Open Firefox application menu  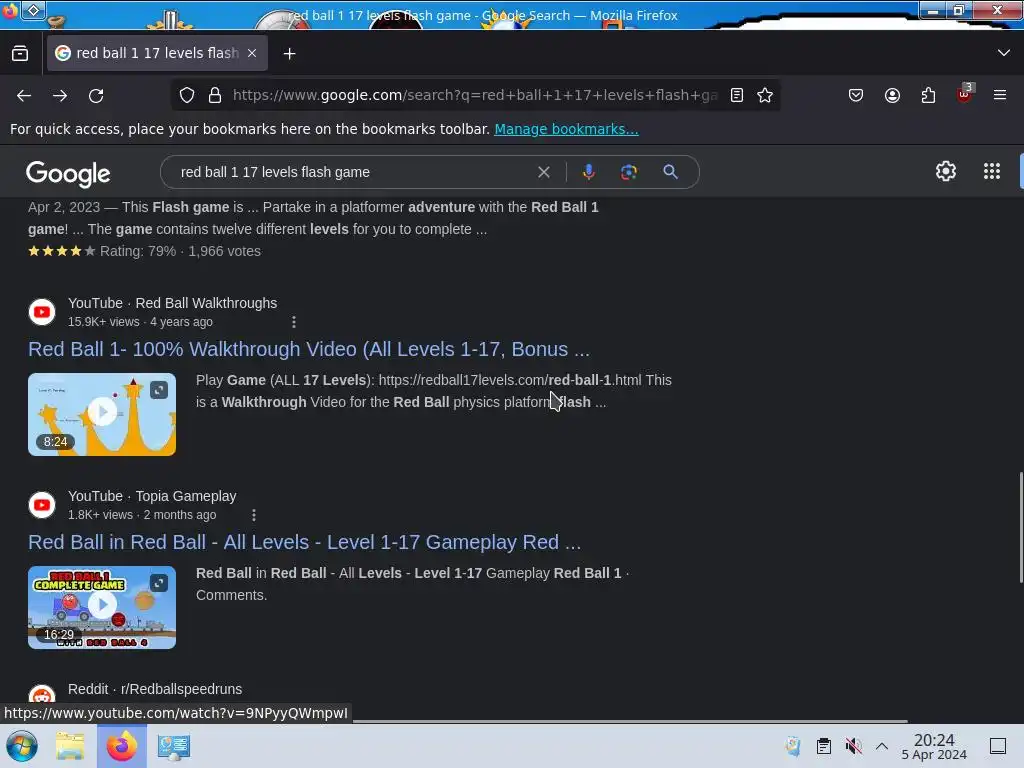(x=1000, y=95)
